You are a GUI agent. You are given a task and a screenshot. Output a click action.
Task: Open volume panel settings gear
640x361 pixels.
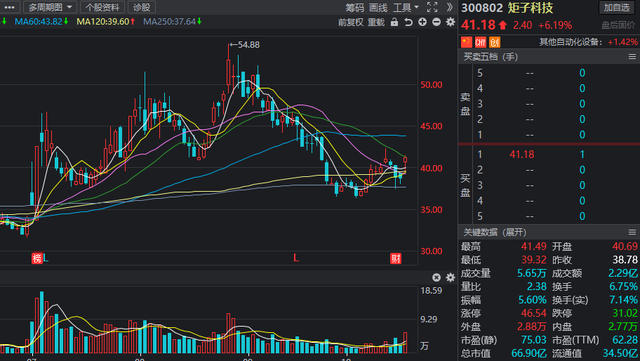pyautogui.click(x=450, y=278)
